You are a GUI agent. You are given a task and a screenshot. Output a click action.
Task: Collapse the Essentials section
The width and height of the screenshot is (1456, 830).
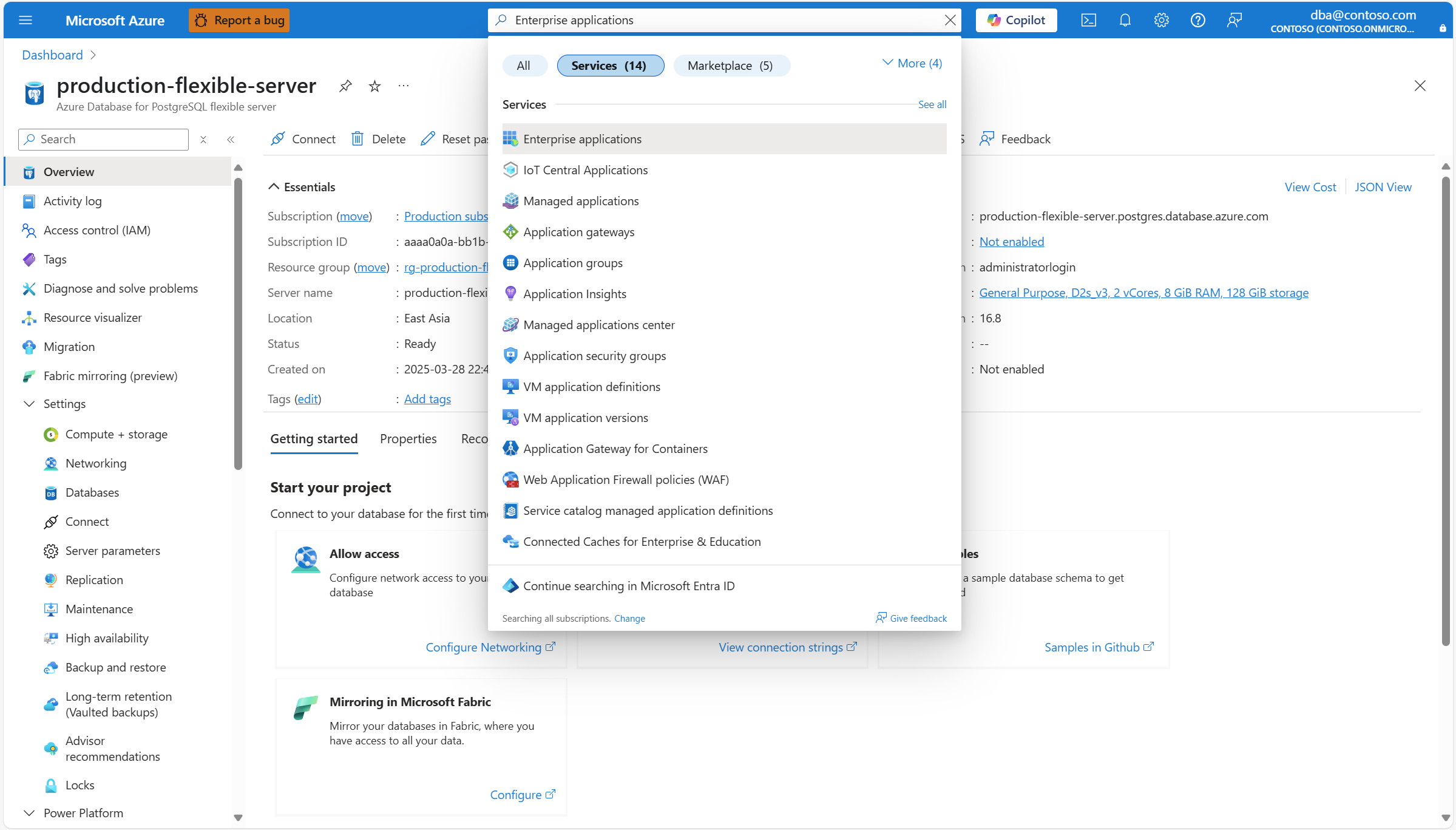coord(274,187)
